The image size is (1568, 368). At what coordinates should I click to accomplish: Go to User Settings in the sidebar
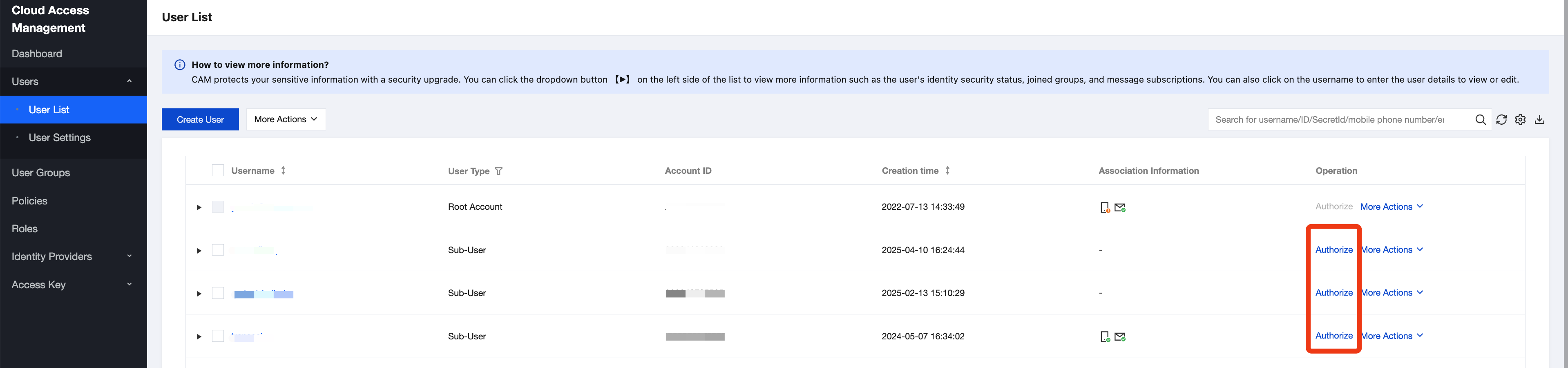[x=60, y=138]
